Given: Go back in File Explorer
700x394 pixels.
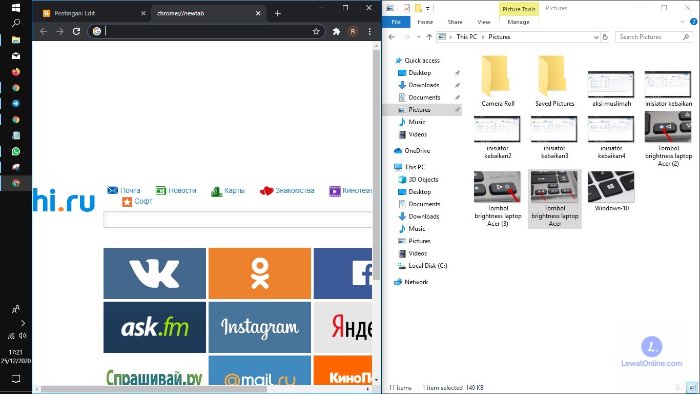Looking at the screenshot, I should (x=392, y=37).
